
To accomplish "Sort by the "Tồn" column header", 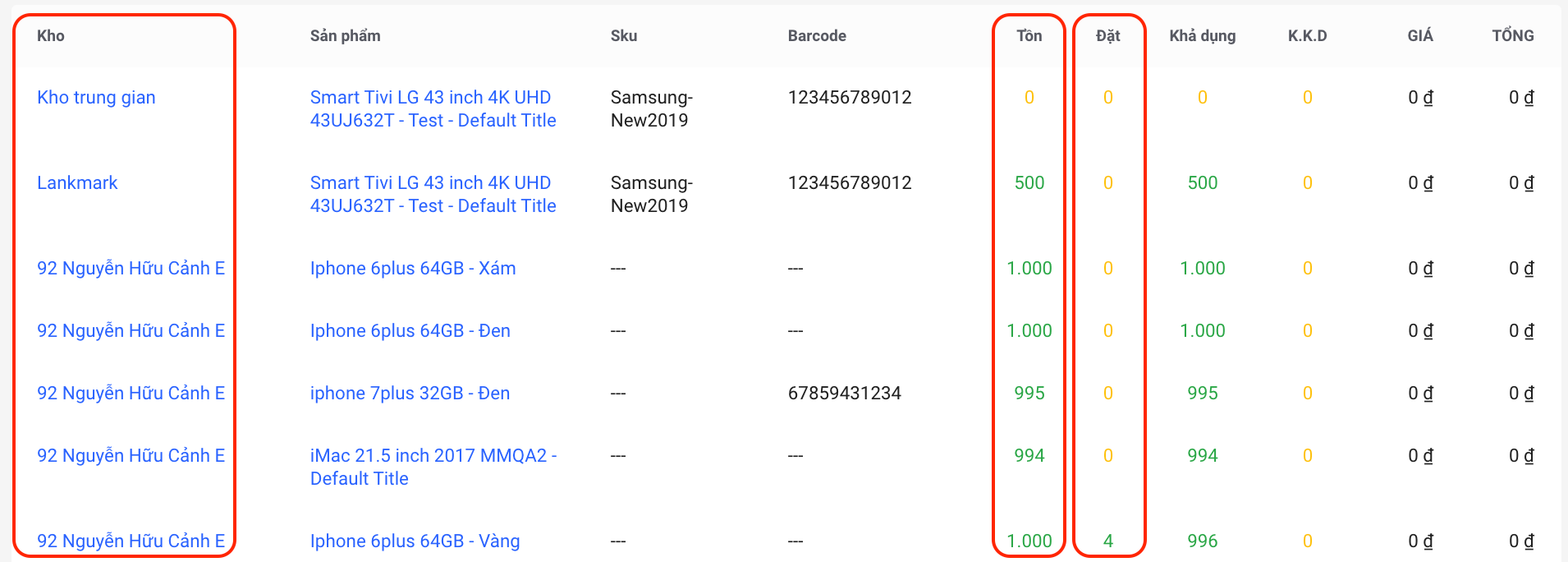I will pyautogui.click(x=1029, y=35).
